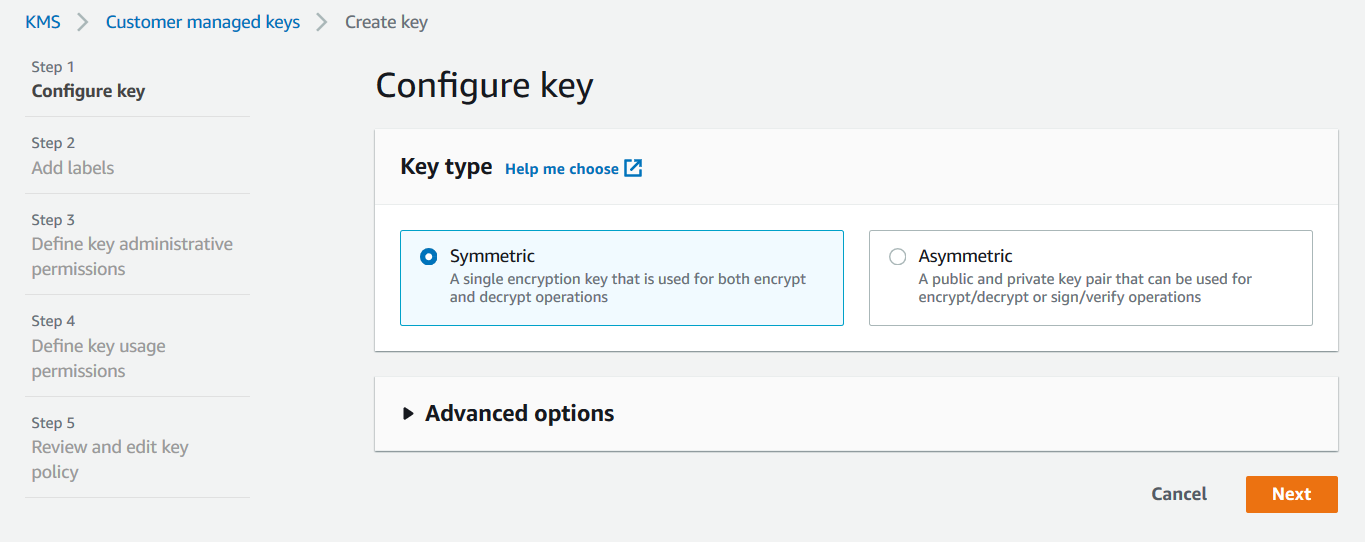Cancel the key creation wizard
The width and height of the screenshot is (1365, 542).
(1179, 494)
